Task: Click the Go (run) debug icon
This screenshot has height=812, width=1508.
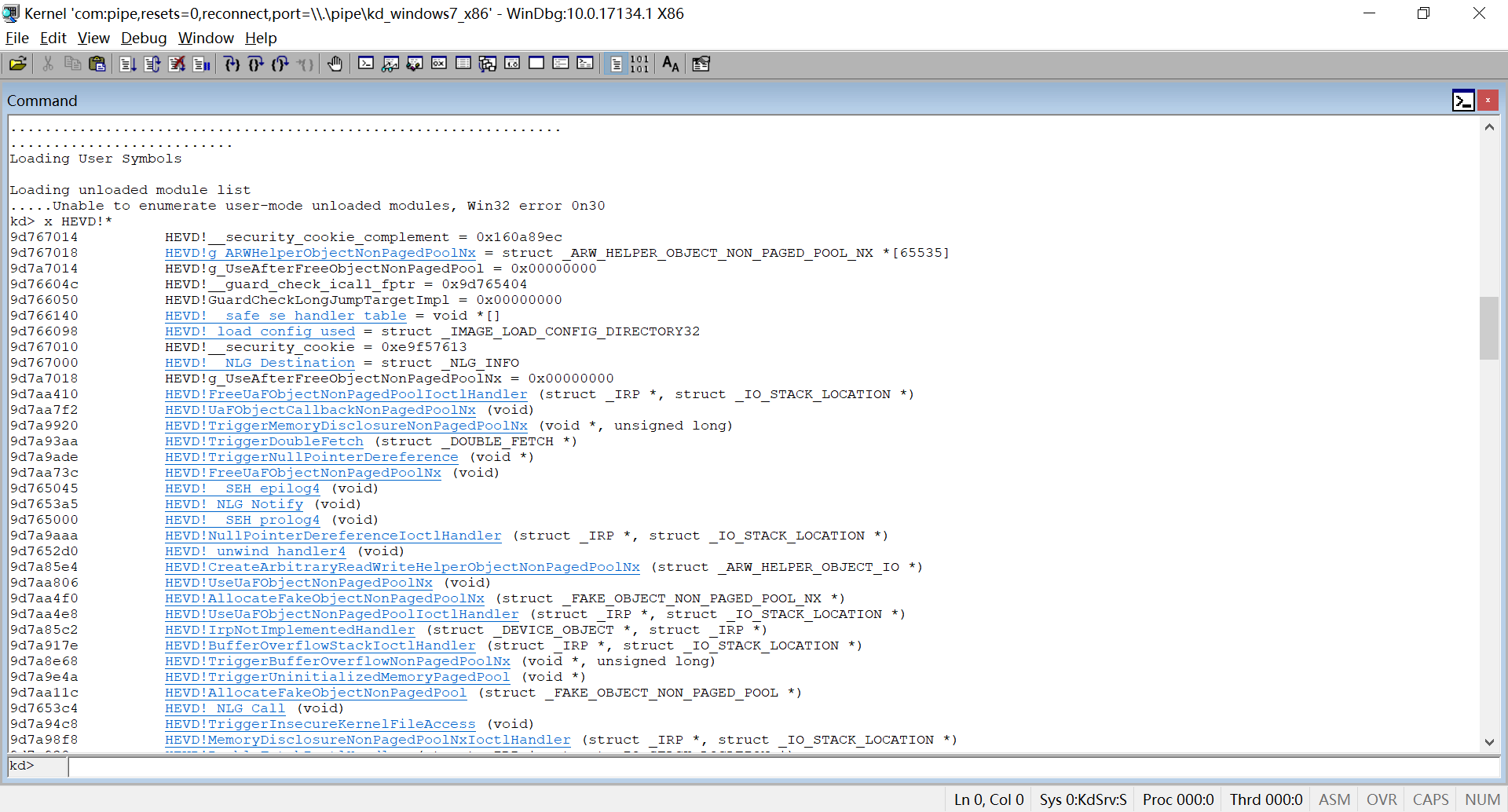Action: click(128, 64)
